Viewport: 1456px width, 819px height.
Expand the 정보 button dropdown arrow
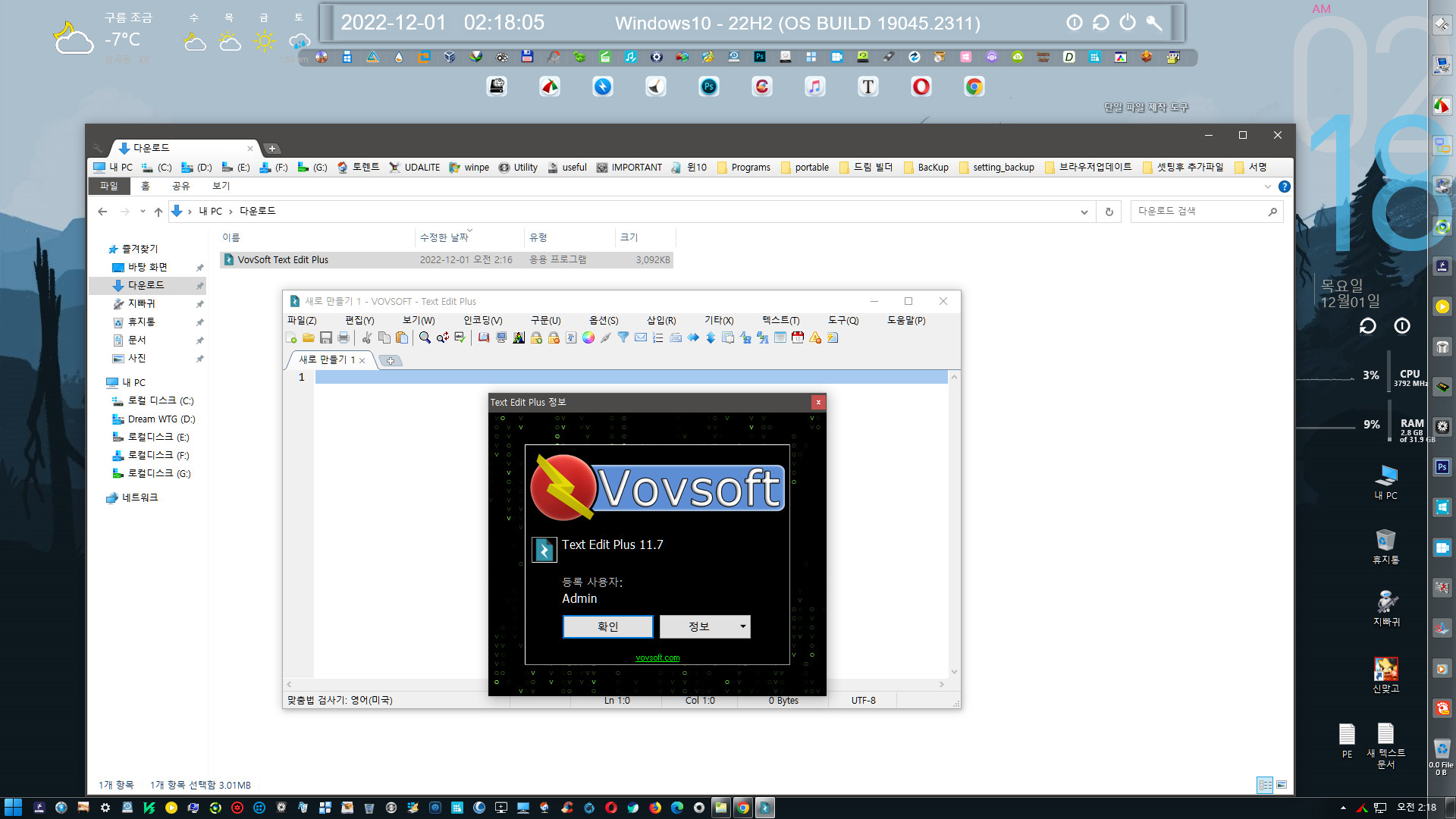coord(742,626)
